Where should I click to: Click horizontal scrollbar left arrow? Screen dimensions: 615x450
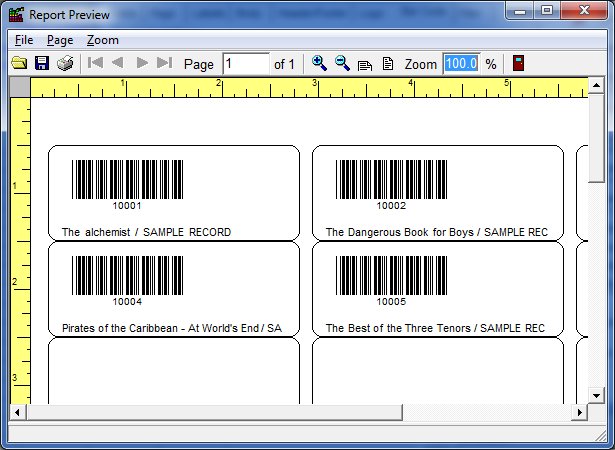pos(17,412)
